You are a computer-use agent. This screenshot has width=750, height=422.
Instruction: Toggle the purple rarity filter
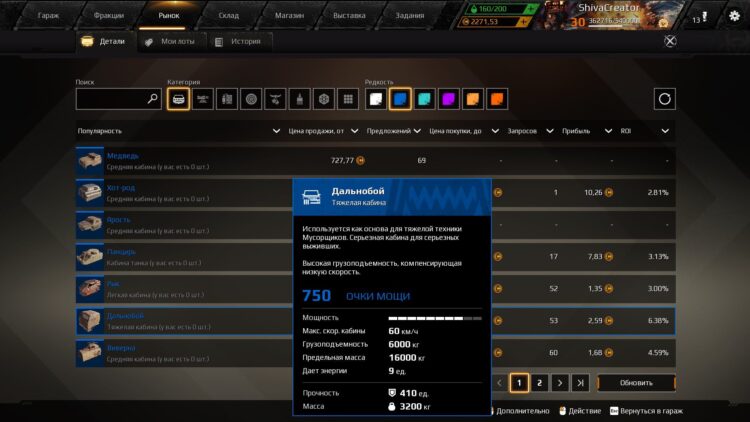tap(448, 99)
